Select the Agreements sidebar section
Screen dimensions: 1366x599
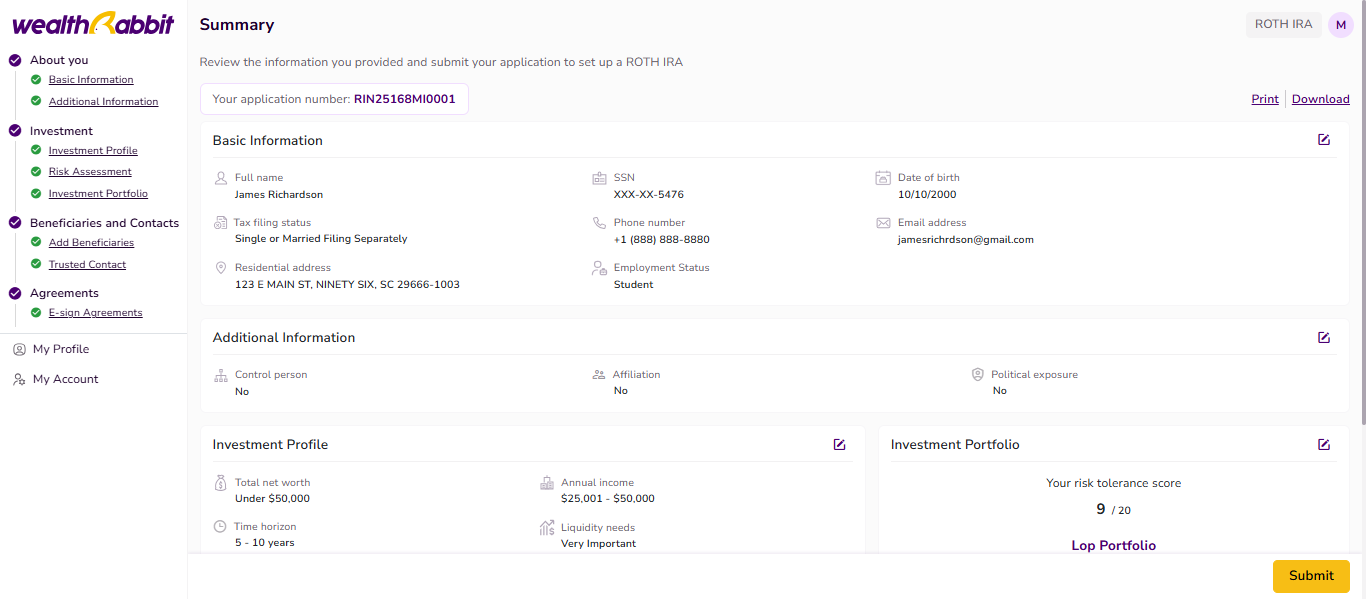[x=64, y=293]
